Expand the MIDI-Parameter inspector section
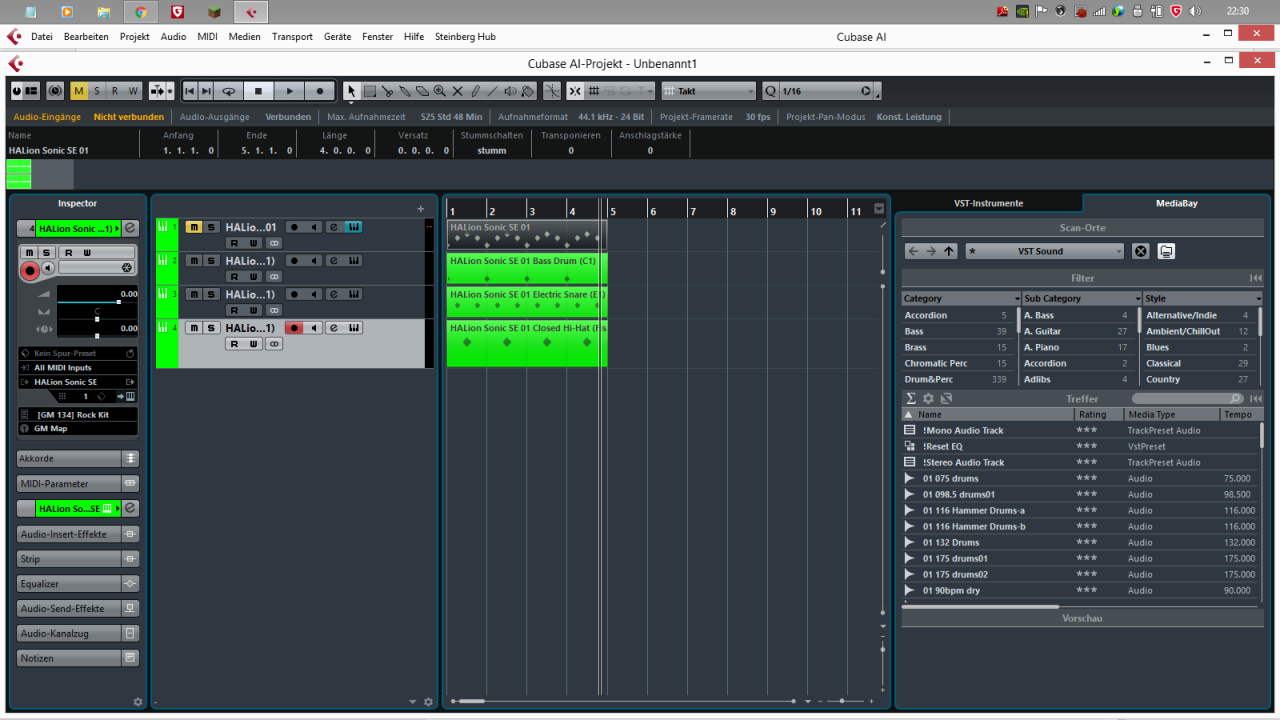 tap(78, 484)
